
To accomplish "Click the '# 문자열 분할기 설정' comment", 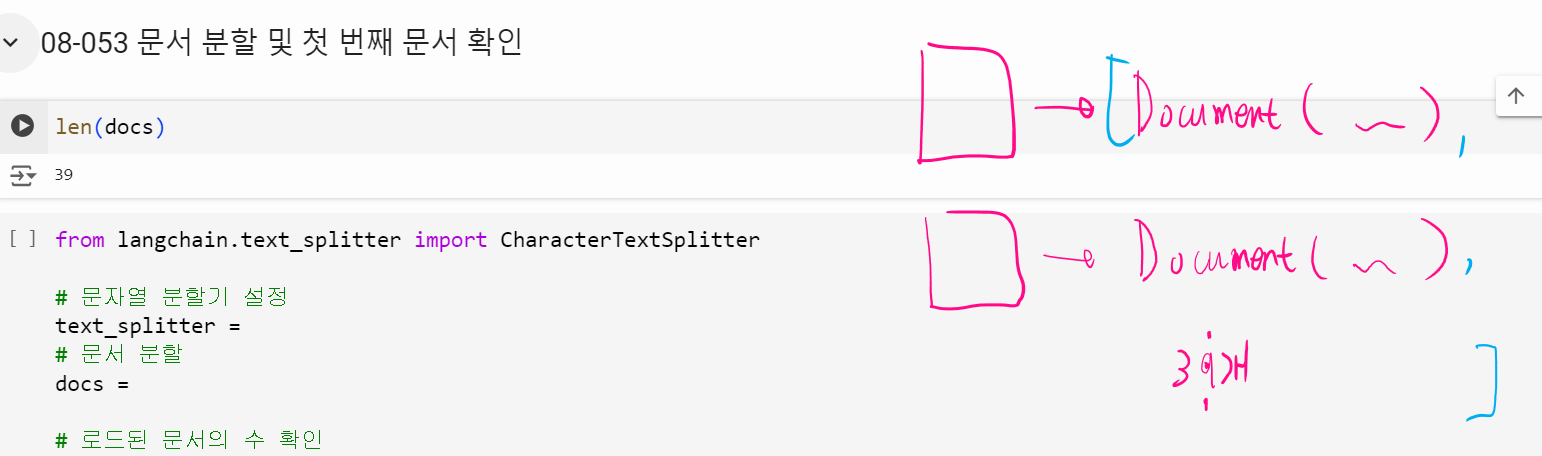I will click(x=171, y=297).
